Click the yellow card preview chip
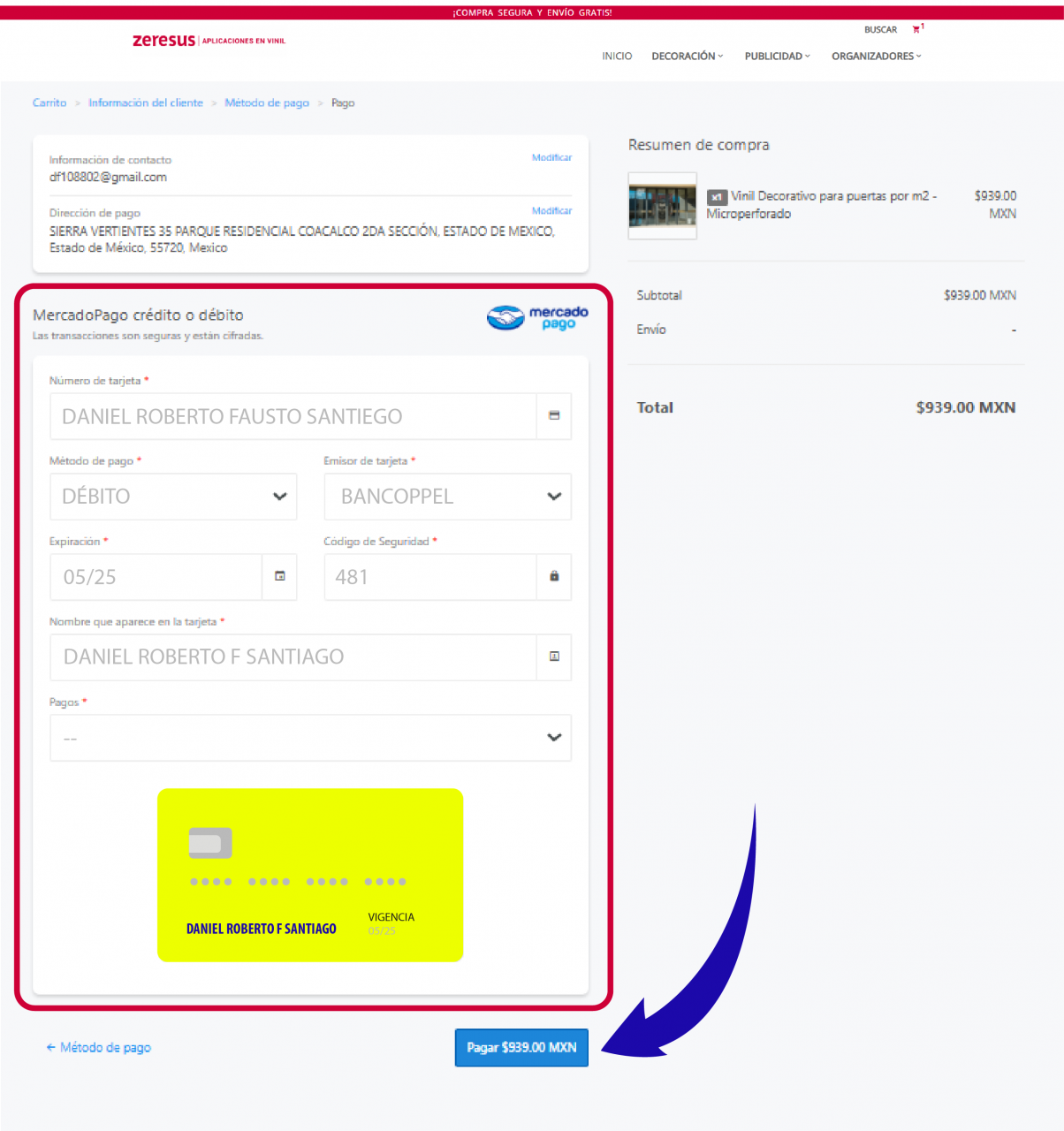The image size is (1064, 1131). 210,843
